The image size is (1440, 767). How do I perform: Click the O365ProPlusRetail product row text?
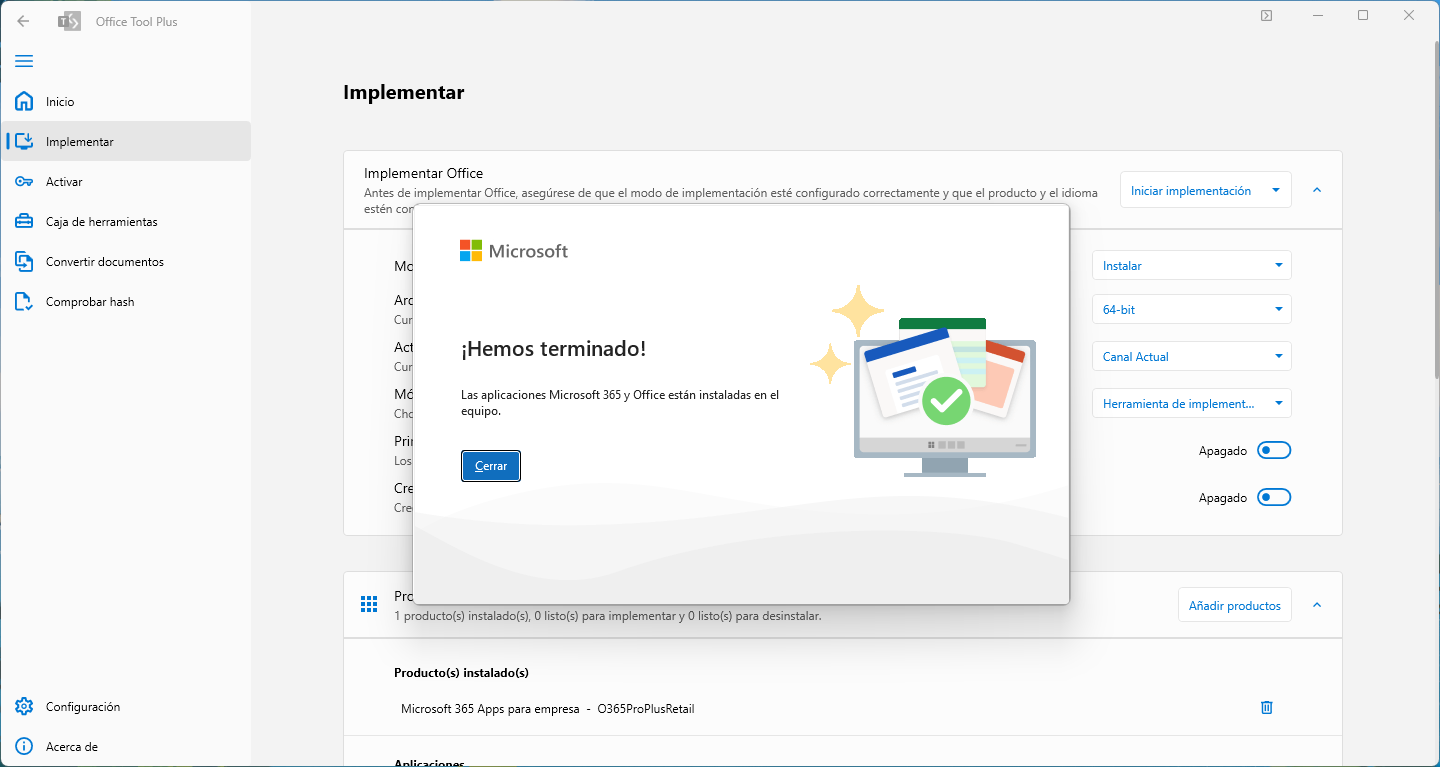click(x=646, y=709)
